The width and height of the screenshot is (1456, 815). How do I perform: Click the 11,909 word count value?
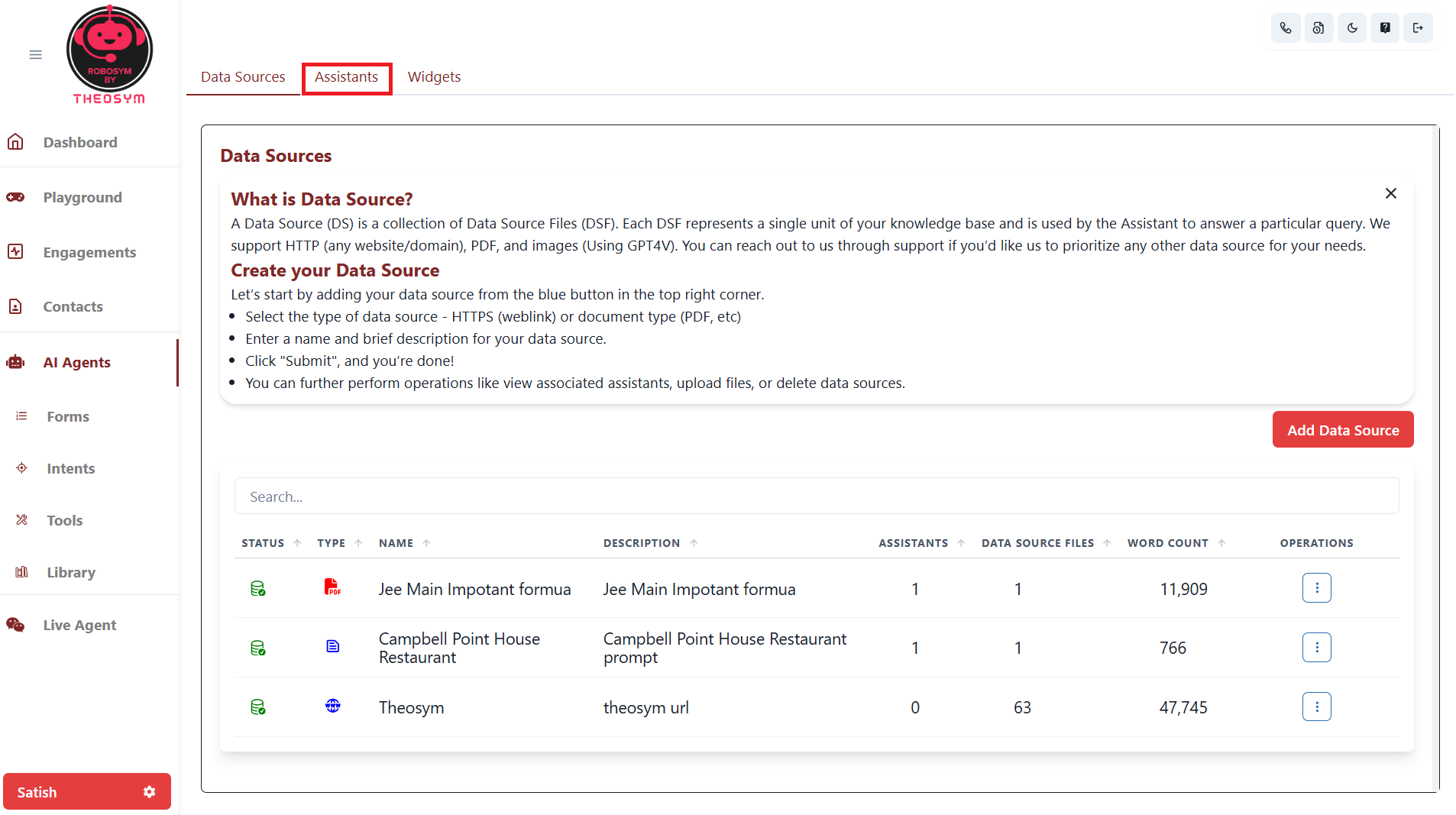pos(1183,590)
